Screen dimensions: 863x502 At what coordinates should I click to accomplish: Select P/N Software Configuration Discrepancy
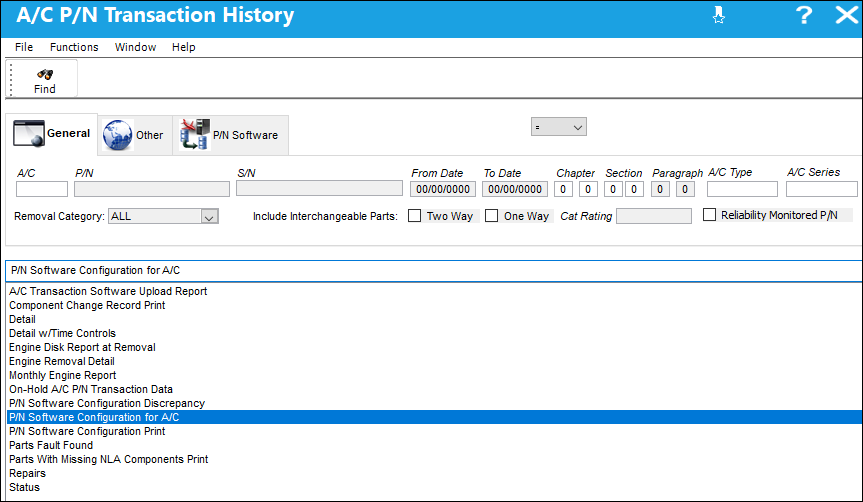pos(107,403)
